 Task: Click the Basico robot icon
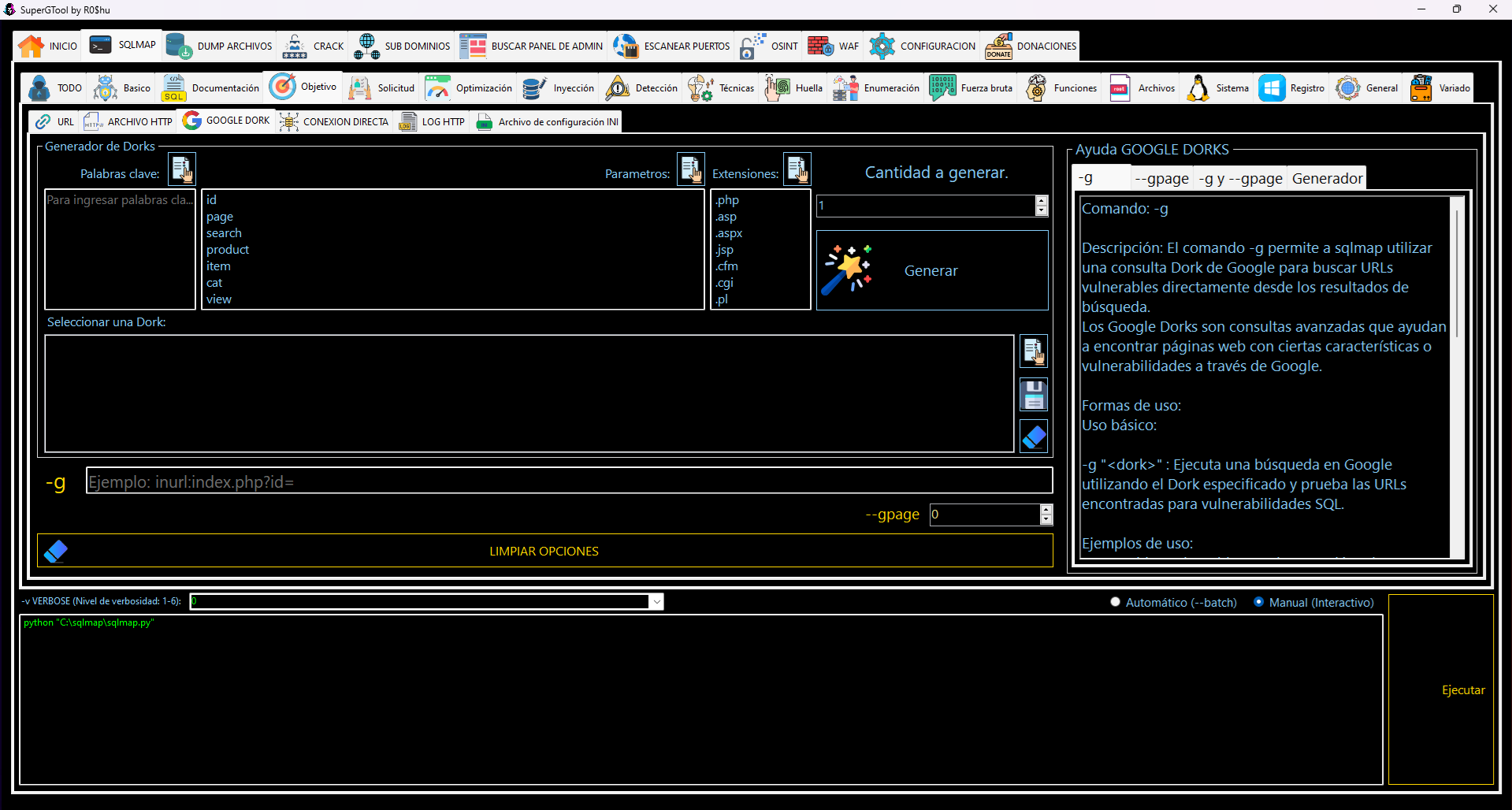tap(105, 88)
